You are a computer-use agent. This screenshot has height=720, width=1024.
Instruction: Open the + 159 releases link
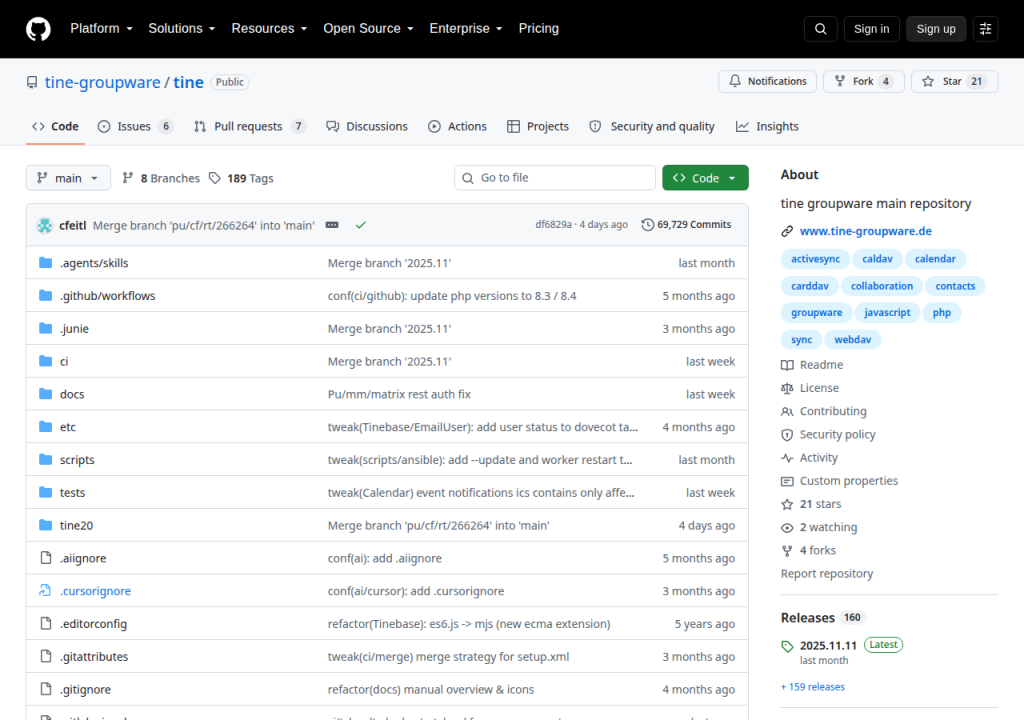(812, 687)
